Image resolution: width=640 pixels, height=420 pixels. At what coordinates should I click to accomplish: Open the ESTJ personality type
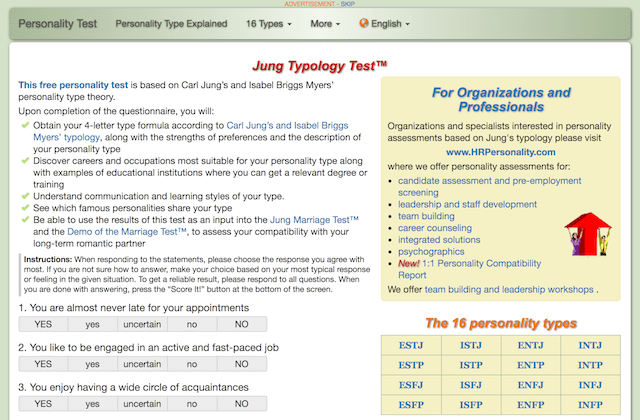[x=411, y=345]
